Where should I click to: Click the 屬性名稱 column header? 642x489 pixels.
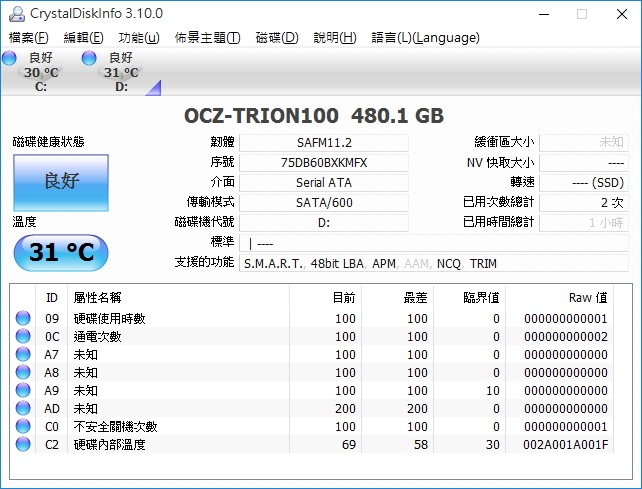point(179,298)
